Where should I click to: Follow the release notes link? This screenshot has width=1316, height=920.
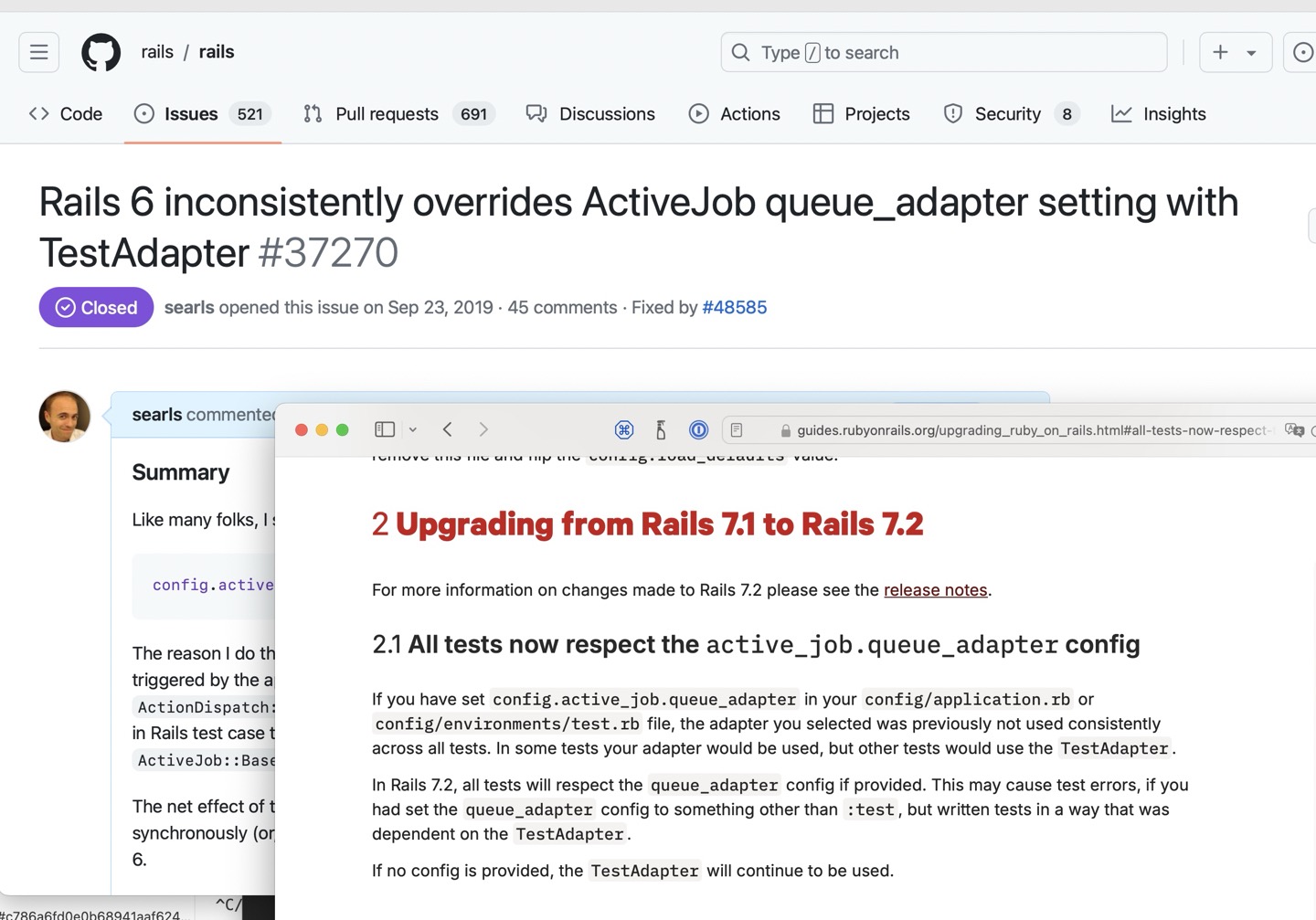coord(935,590)
